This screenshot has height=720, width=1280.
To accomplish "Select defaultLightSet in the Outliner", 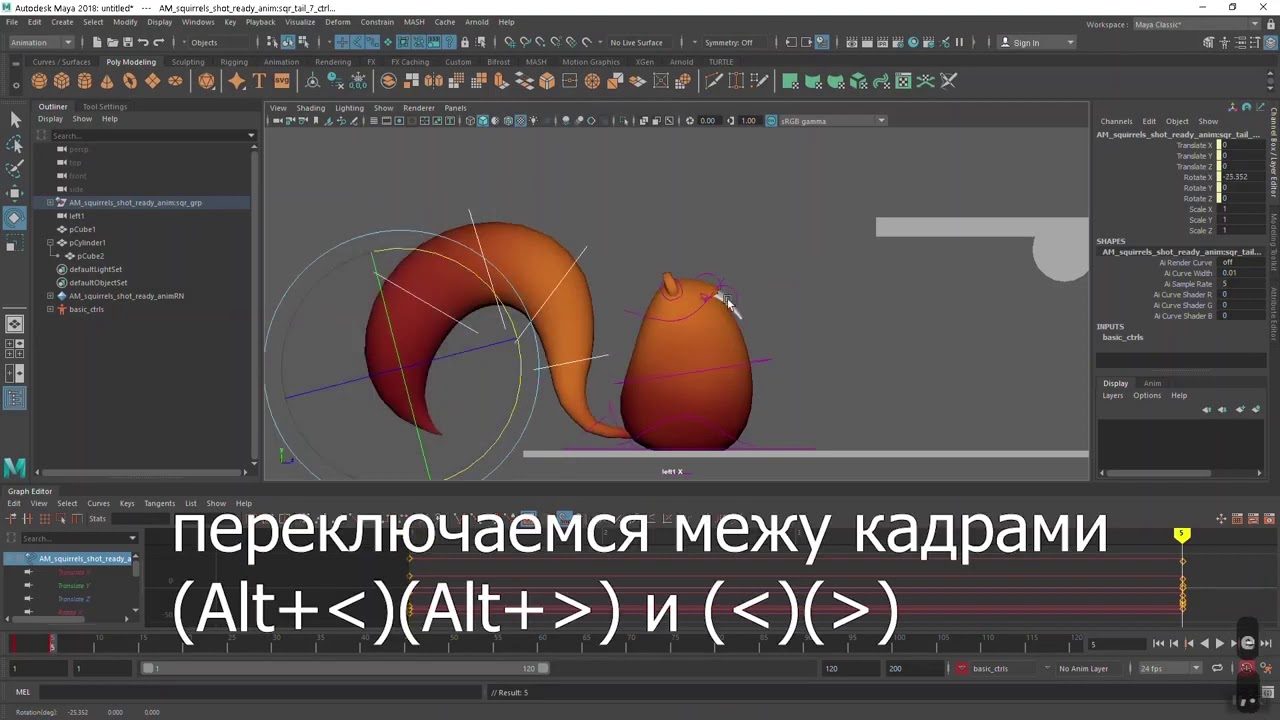I will (x=95, y=269).
